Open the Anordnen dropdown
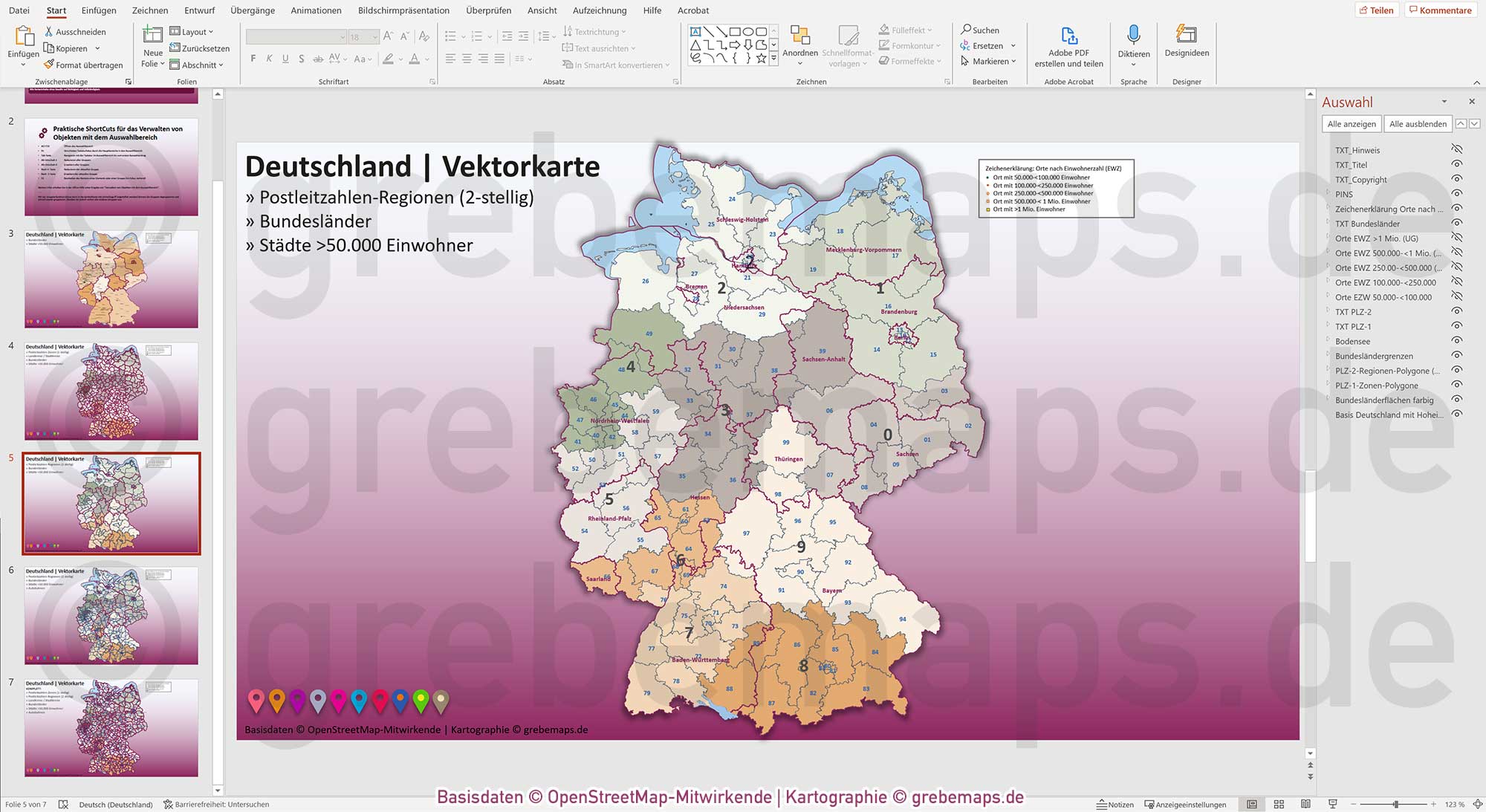This screenshot has height=812, width=1486. (801, 45)
